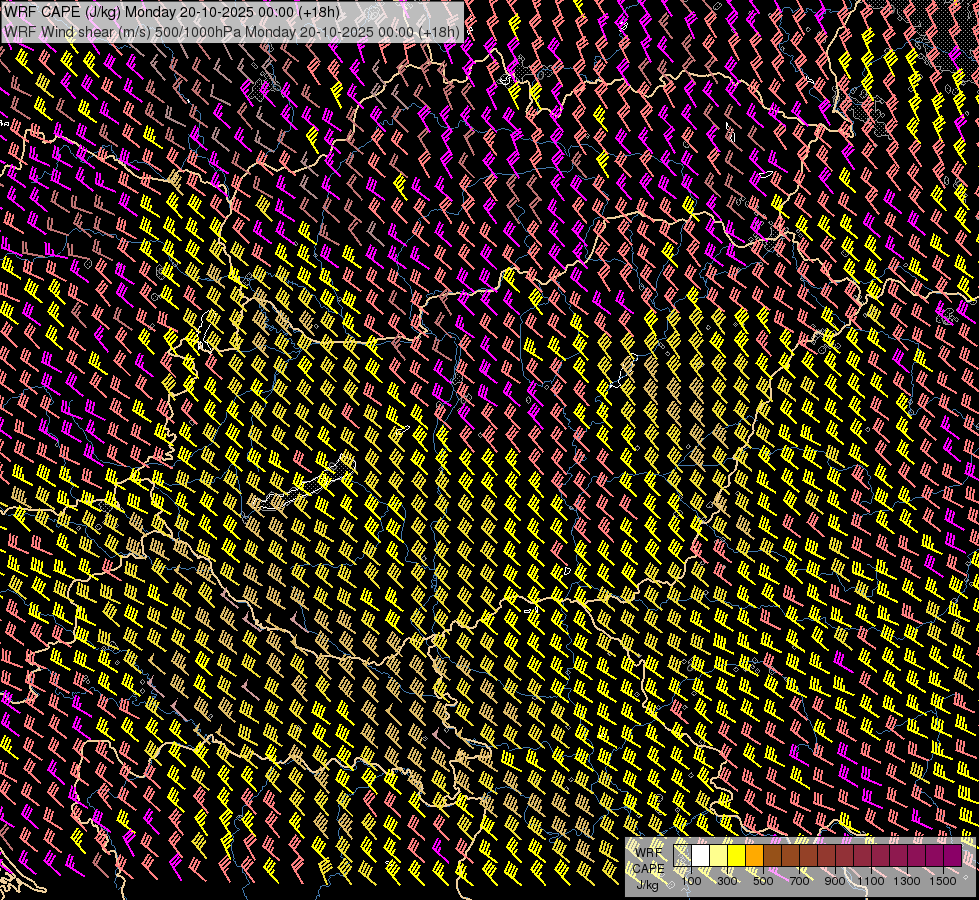
Task: Click the hatched first swatch in the legend
Action: (683, 856)
